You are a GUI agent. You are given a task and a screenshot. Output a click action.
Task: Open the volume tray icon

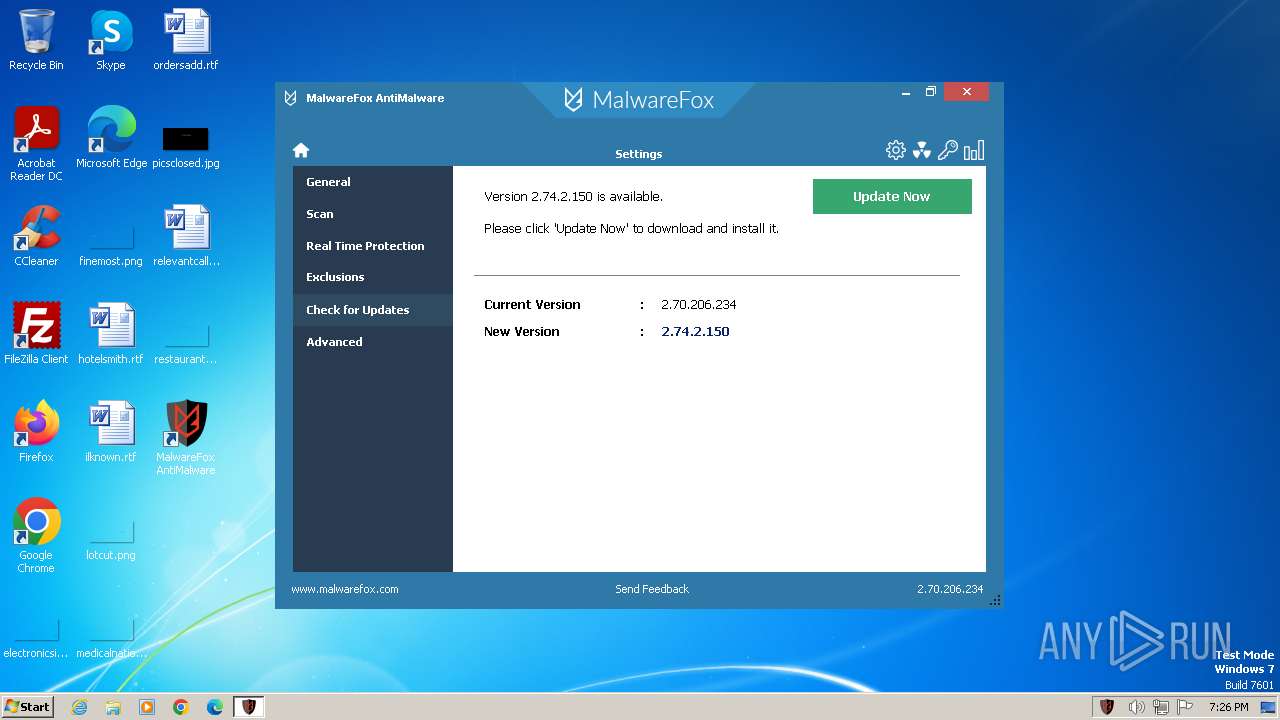click(1136, 707)
